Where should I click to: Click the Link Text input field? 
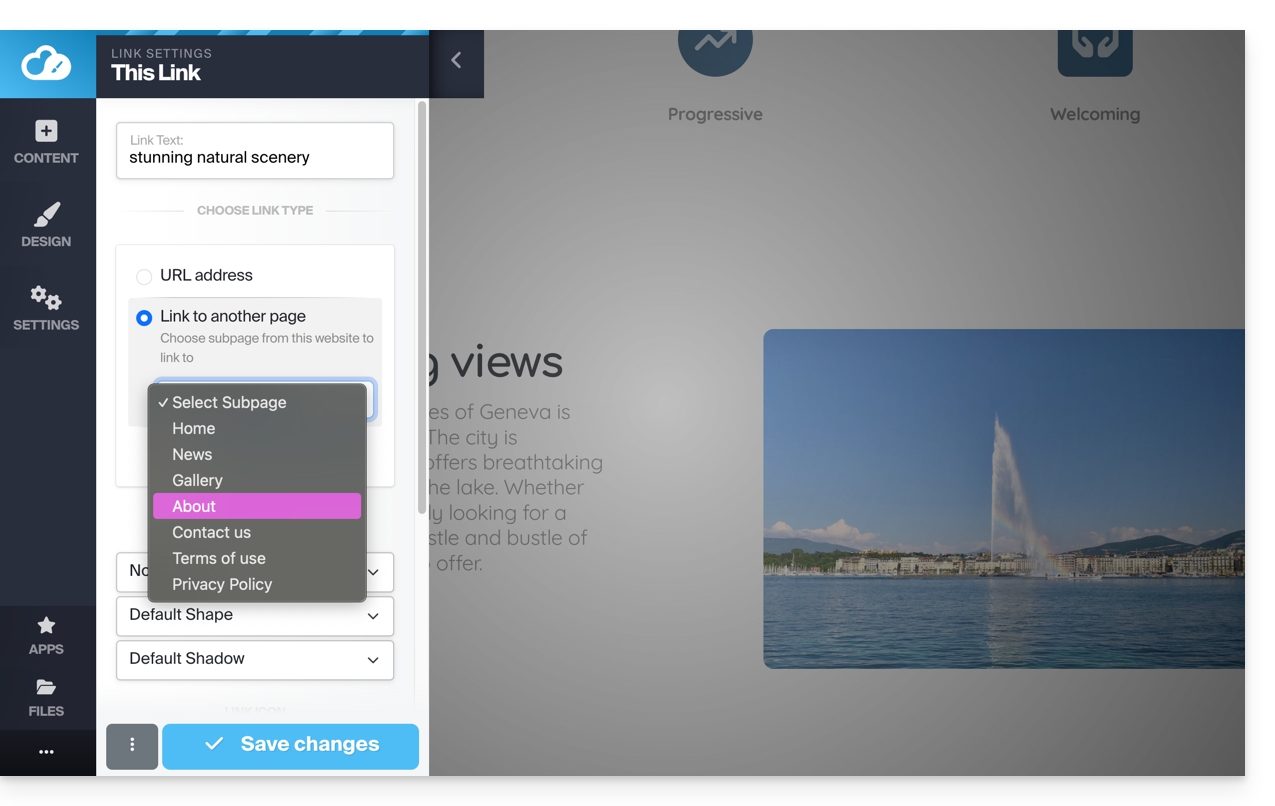pyautogui.click(x=255, y=157)
